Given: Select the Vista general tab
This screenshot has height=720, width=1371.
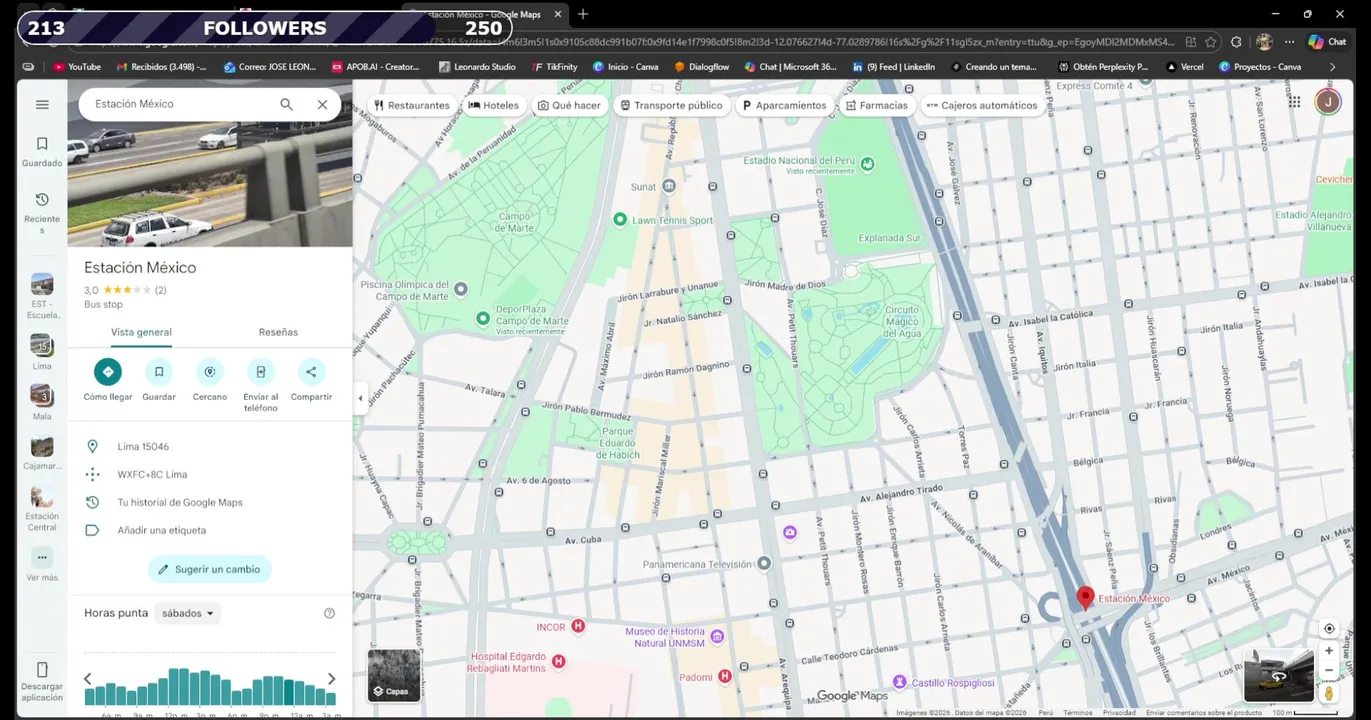Looking at the screenshot, I should tap(141, 332).
